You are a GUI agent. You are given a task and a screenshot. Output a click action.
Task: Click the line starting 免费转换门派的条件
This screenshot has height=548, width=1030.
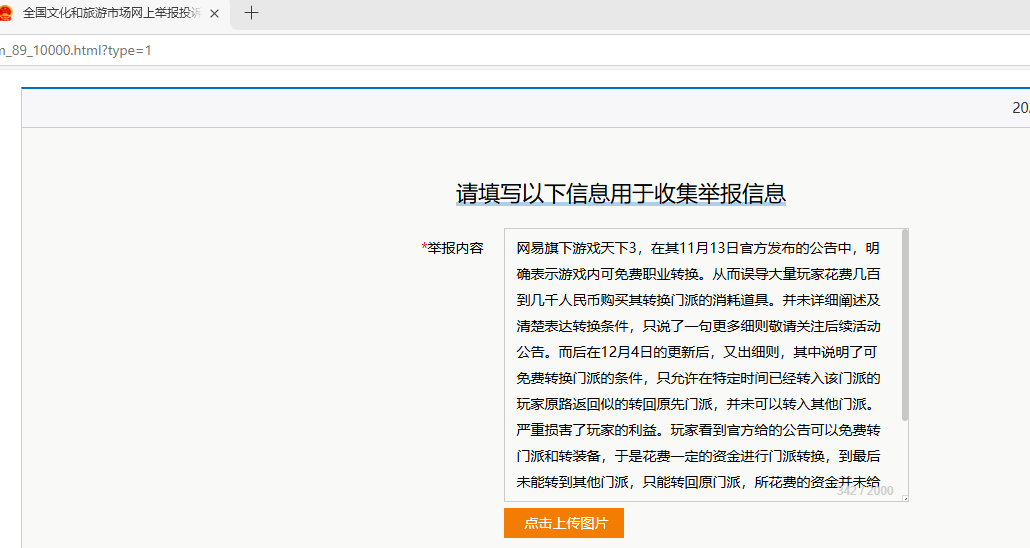[698, 378]
